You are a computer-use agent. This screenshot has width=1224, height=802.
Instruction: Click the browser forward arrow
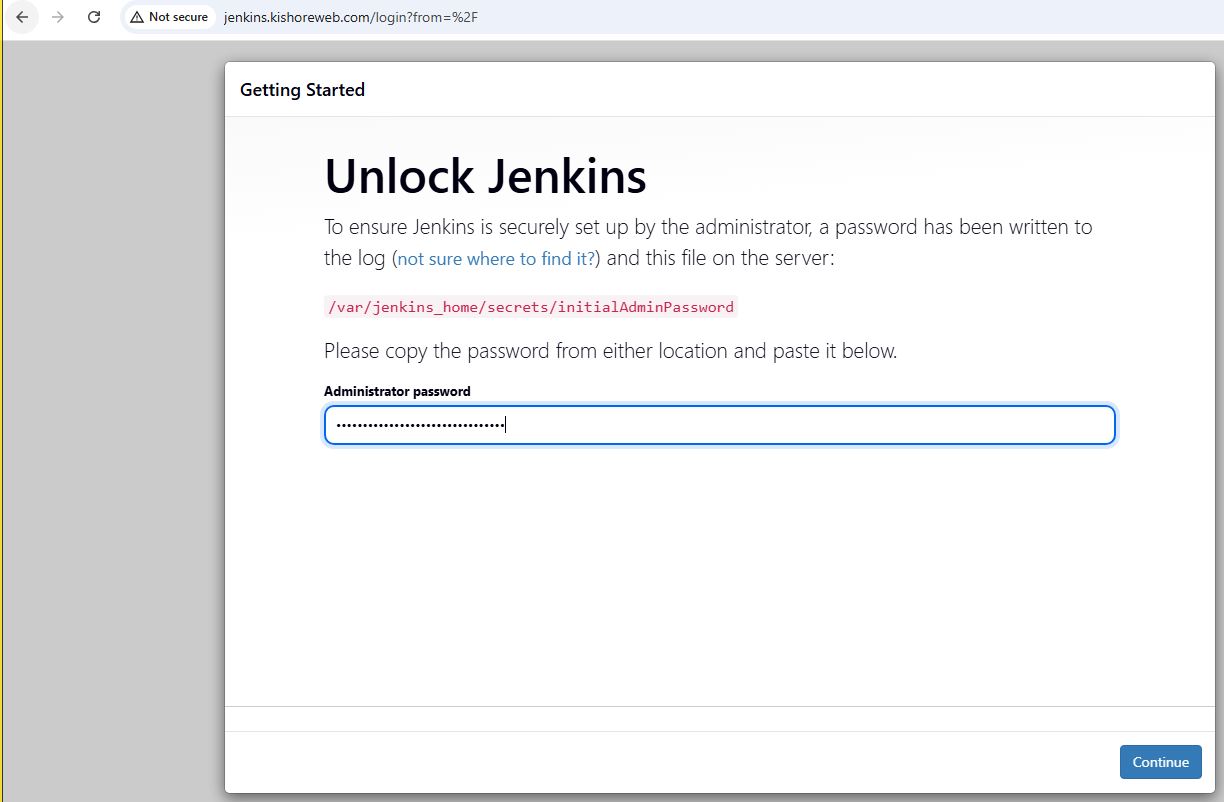point(57,17)
